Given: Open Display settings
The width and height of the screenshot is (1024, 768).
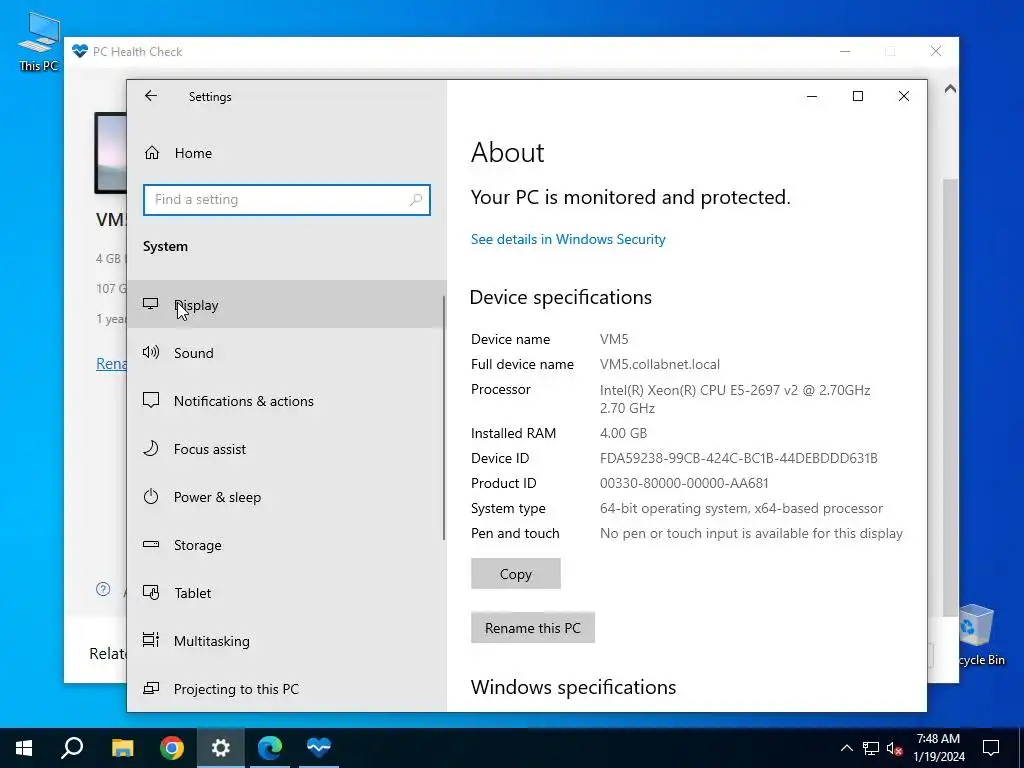Looking at the screenshot, I should 286,304.
